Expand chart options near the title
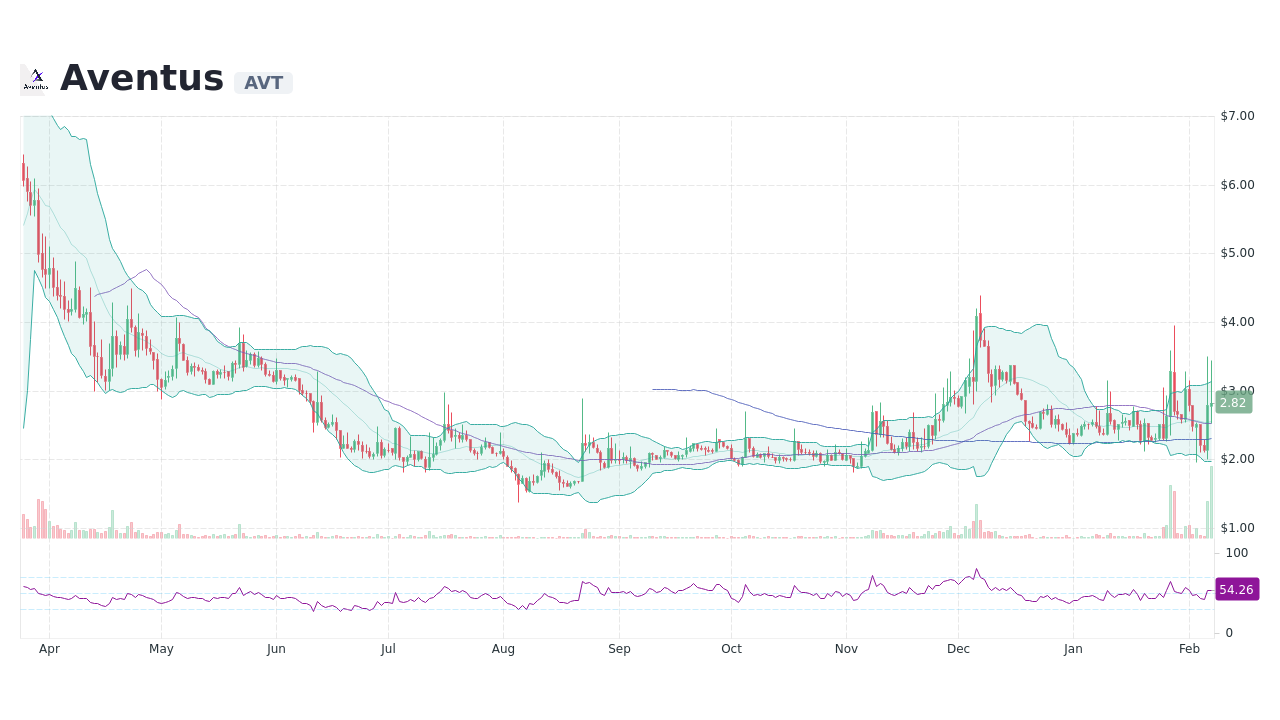Viewport: 1280px width, 720px height. pyautogui.click(x=262, y=82)
